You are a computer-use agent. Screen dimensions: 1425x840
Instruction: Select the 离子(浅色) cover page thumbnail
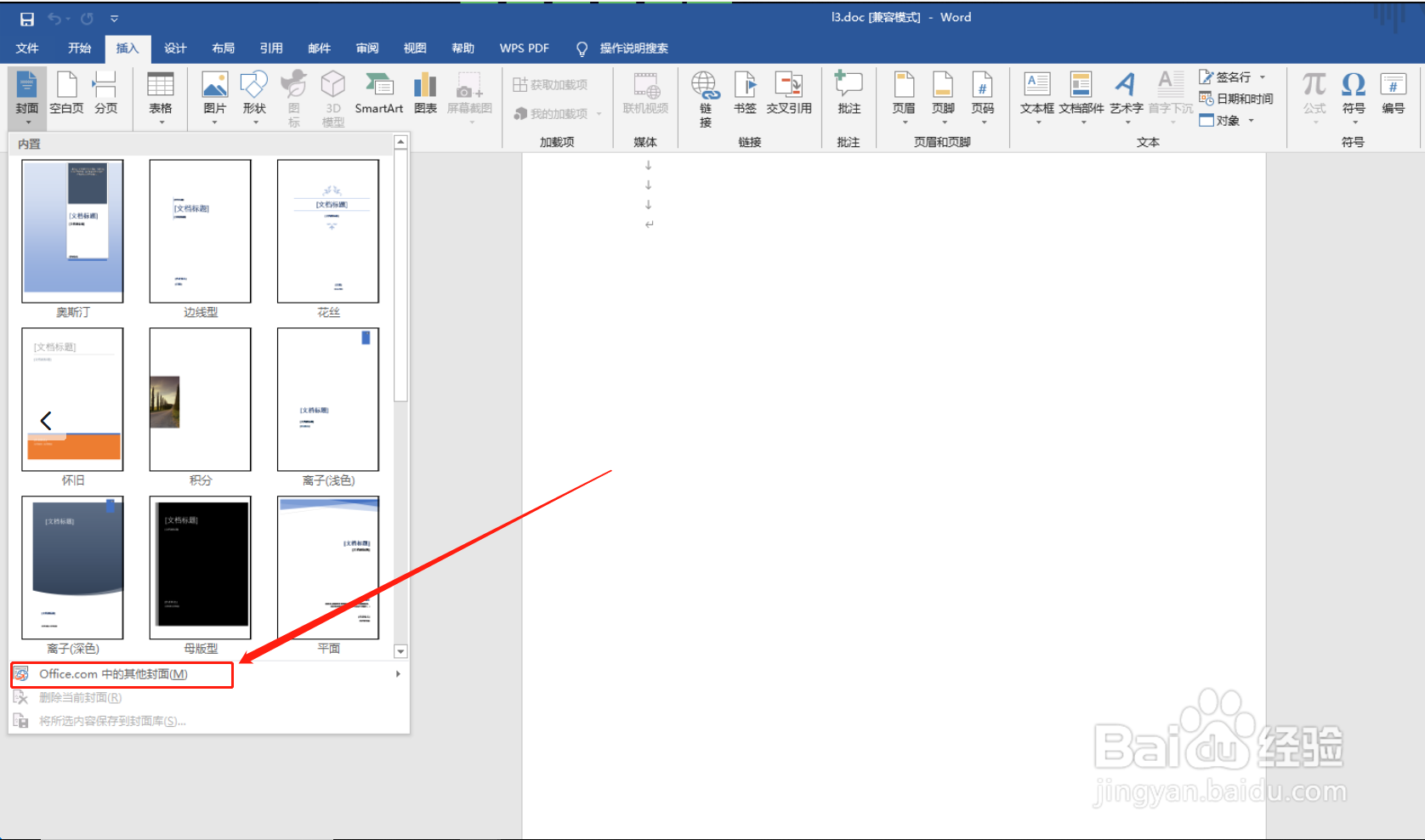pos(328,400)
